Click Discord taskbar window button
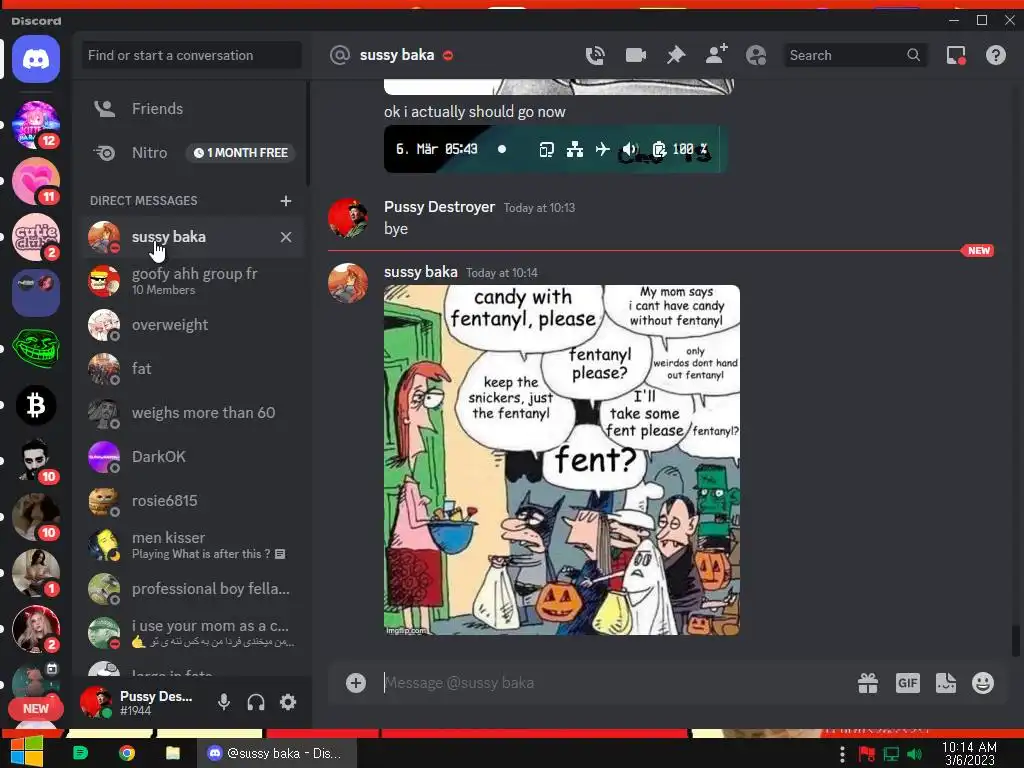 pyautogui.click(x=277, y=754)
